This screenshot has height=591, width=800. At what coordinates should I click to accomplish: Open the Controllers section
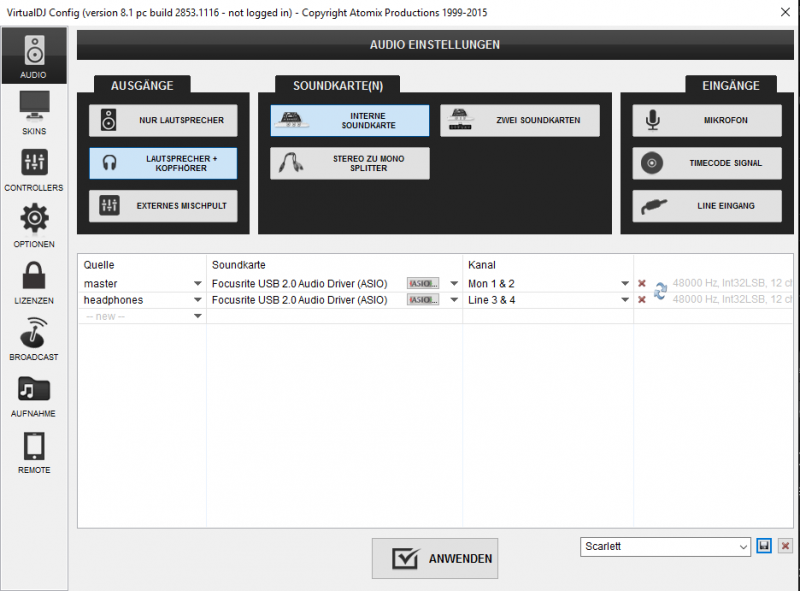[x=34, y=170]
